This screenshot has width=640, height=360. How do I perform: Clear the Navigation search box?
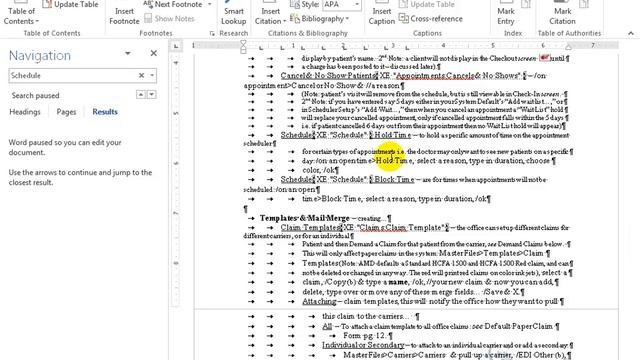tap(141, 76)
